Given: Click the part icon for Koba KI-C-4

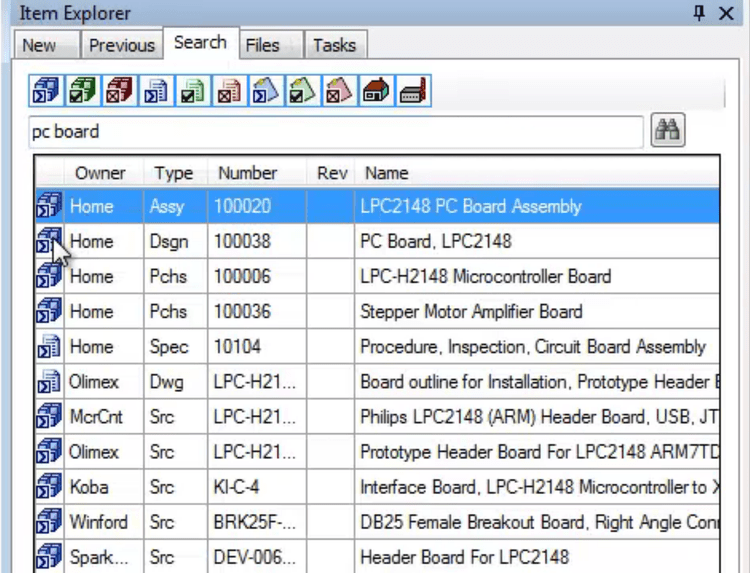Looking at the screenshot, I should [x=49, y=486].
